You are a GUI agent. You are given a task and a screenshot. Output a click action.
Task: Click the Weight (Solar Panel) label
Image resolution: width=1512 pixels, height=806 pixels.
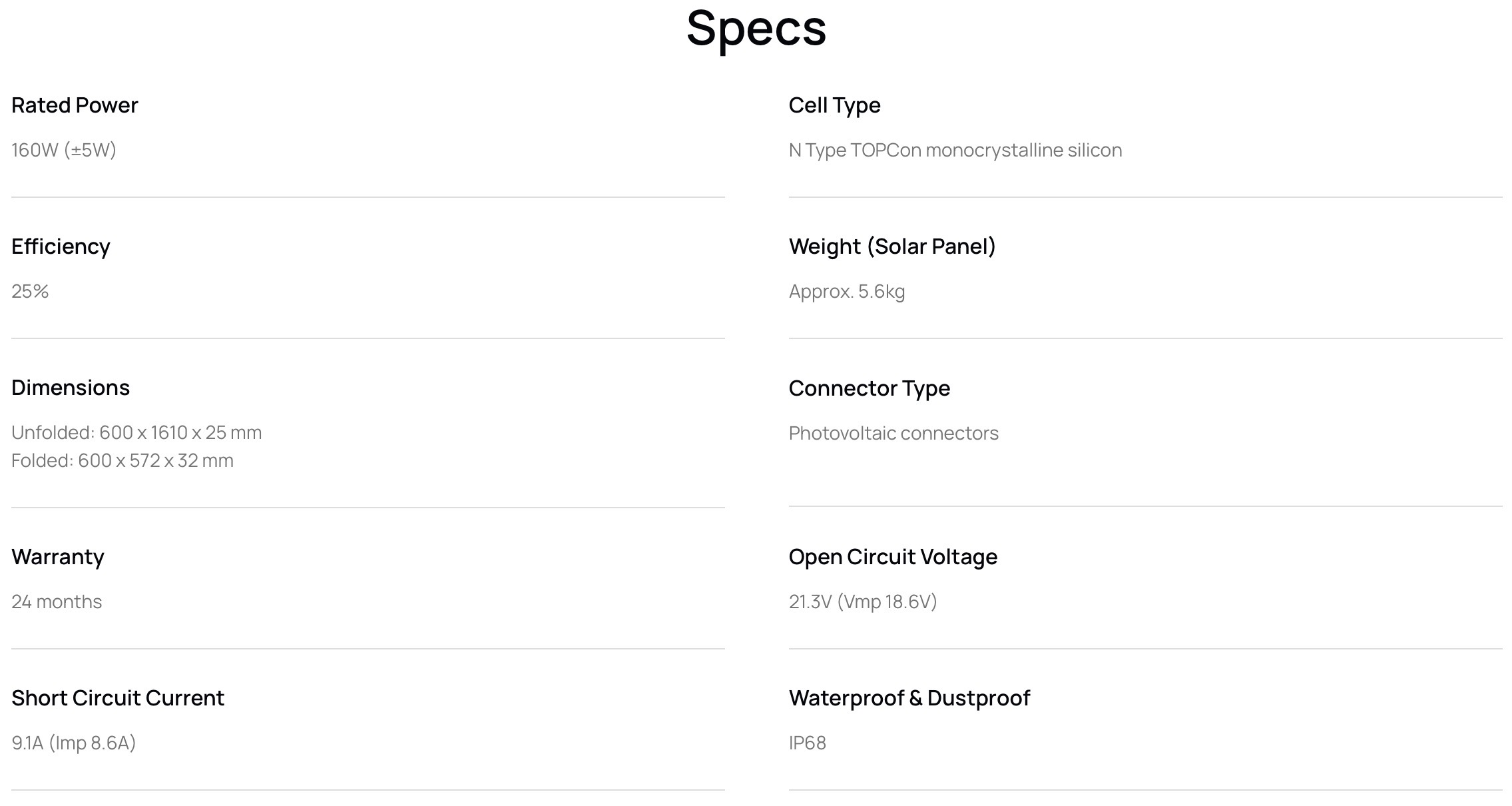(x=892, y=246)
